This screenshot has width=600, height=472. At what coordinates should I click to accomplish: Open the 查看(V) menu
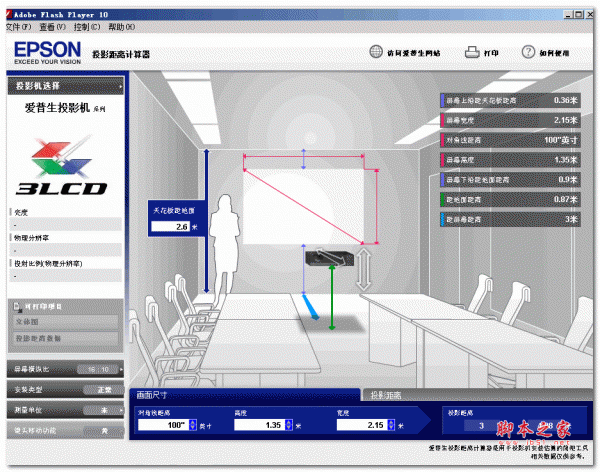tap(52, 27)
